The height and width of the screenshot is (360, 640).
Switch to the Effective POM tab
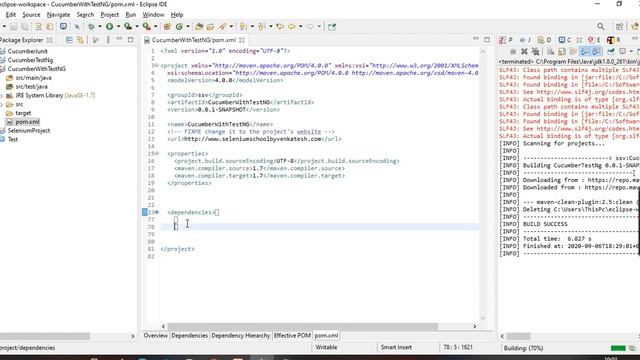click(292, 336)
